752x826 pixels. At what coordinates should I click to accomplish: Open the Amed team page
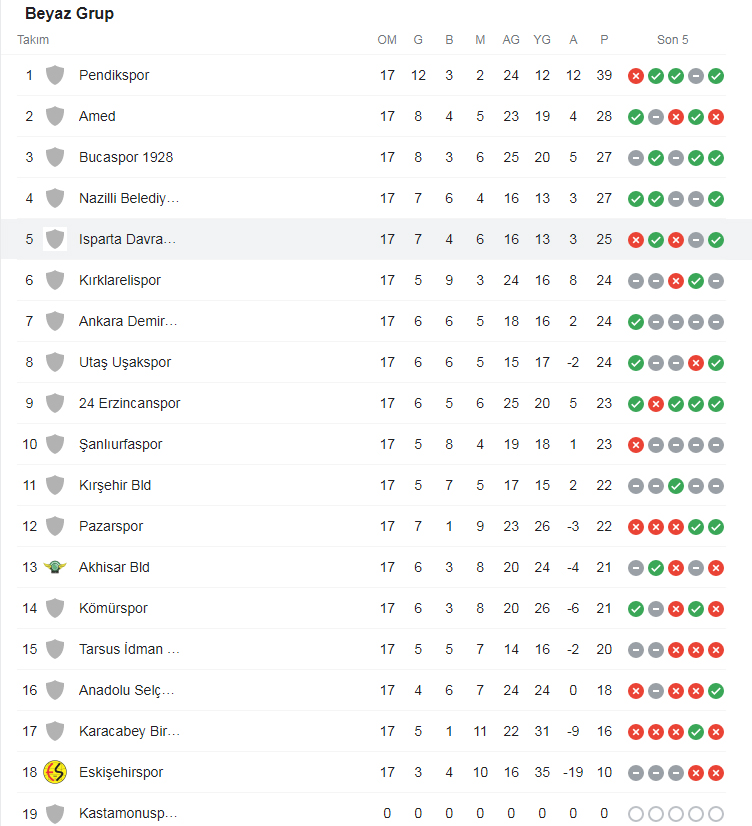(x=97, y=116)
